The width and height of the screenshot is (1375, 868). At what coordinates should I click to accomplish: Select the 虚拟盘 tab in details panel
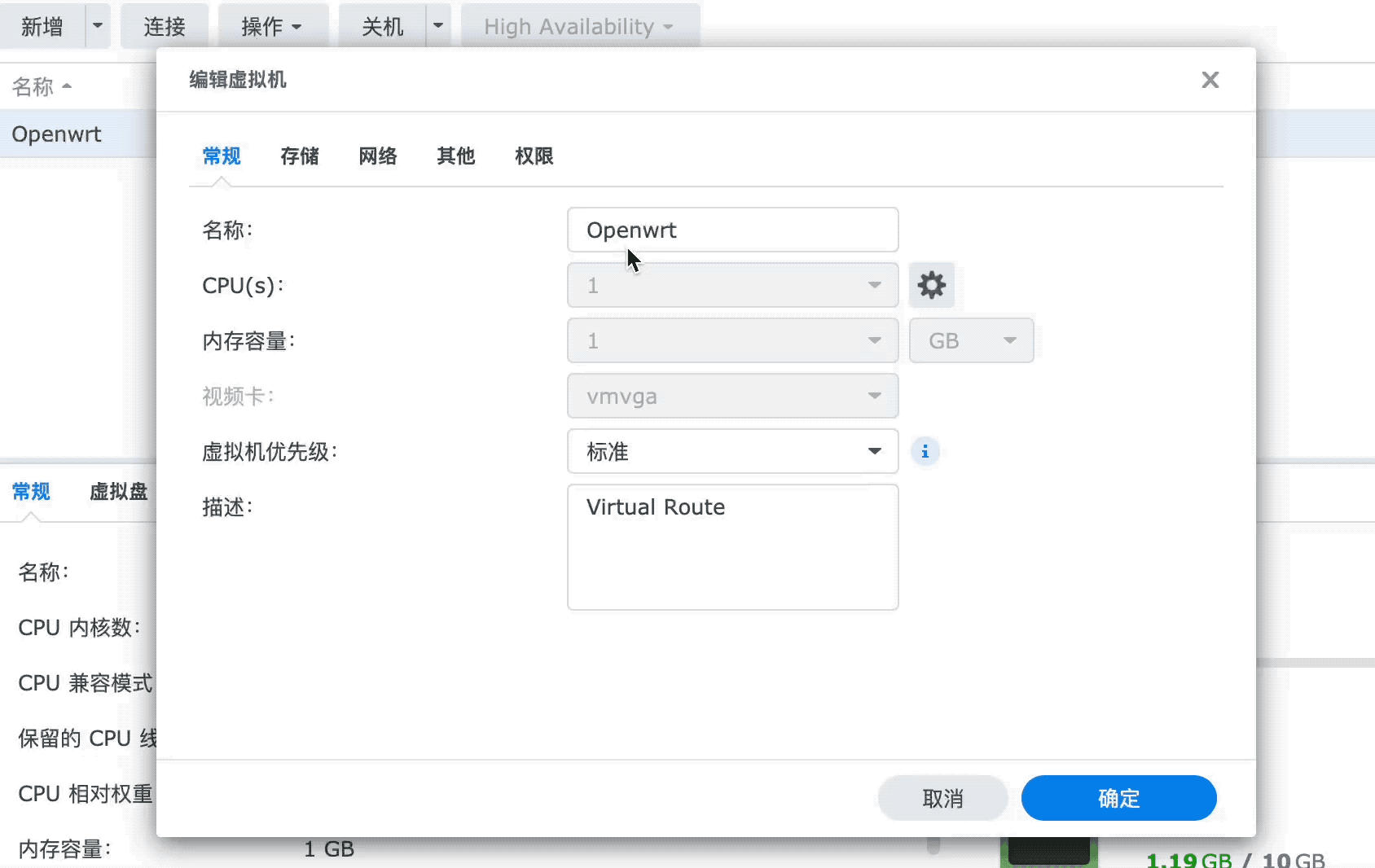118,492
